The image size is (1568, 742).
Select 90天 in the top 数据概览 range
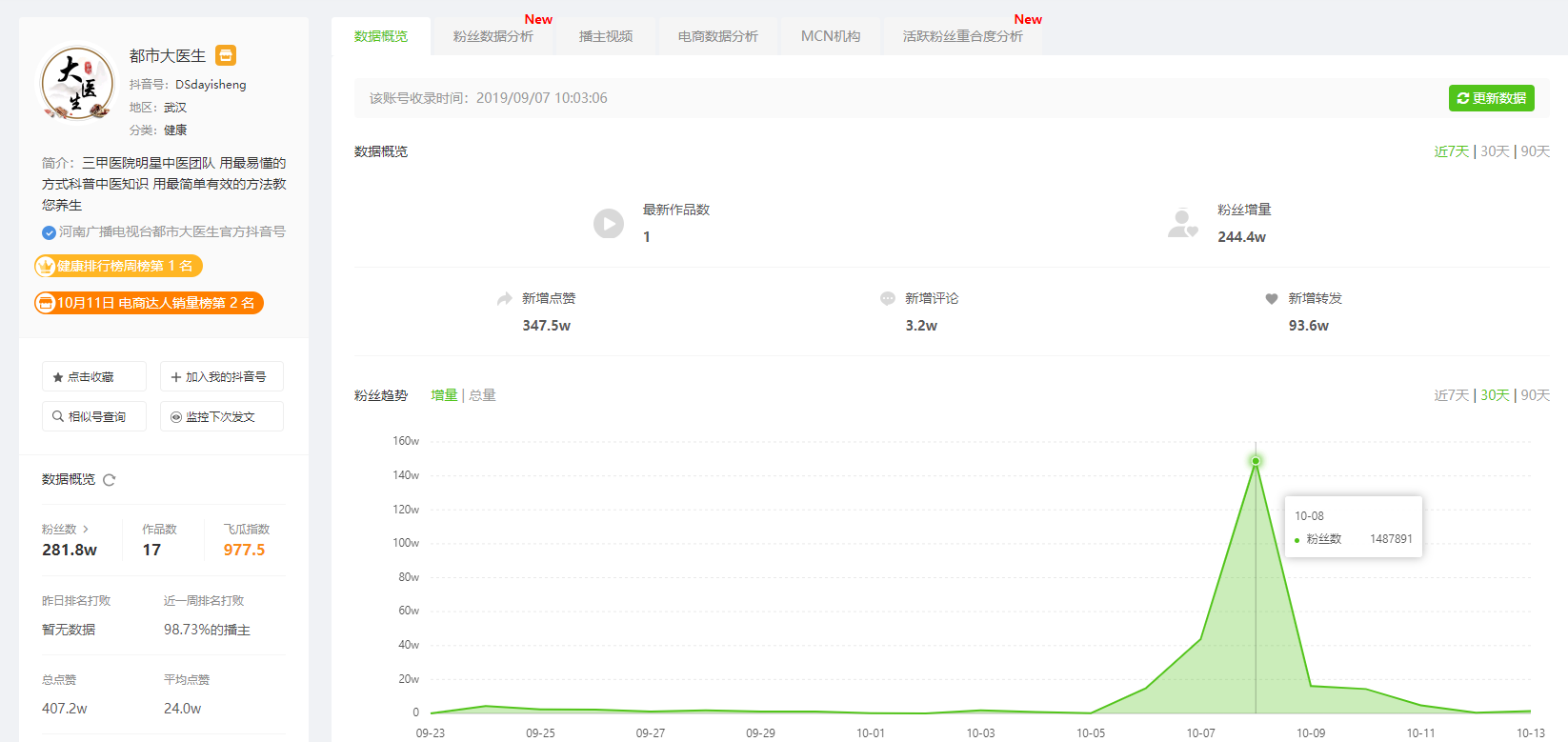[1536, 151]
